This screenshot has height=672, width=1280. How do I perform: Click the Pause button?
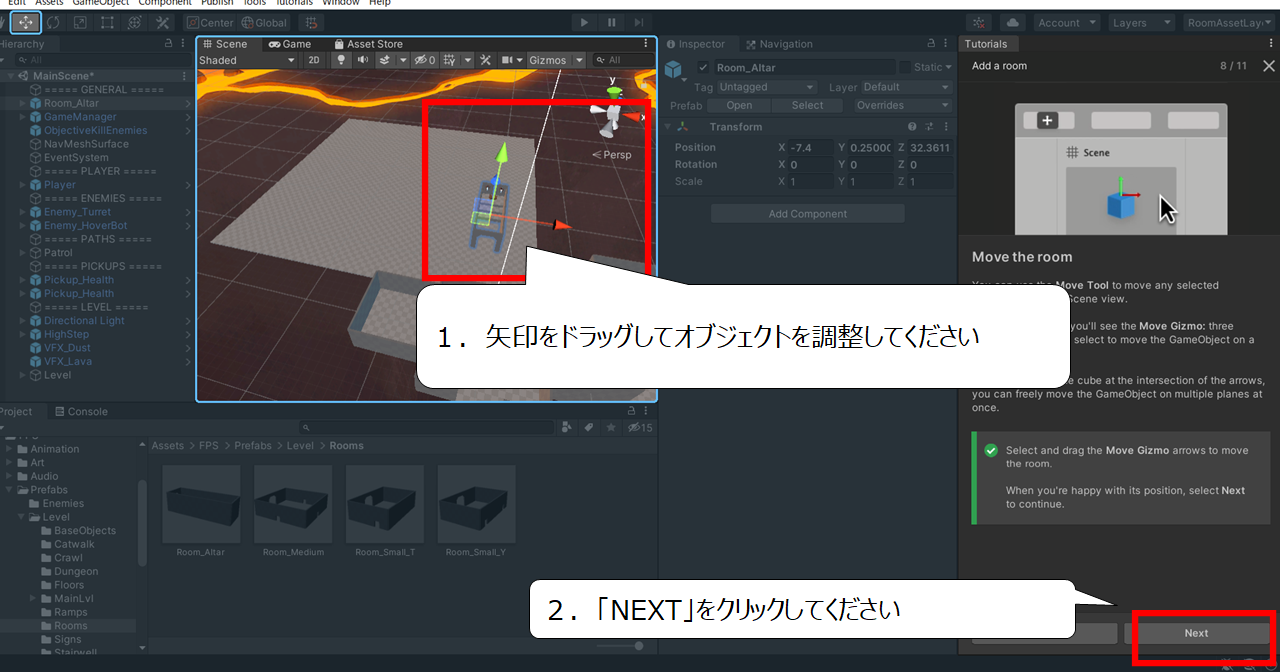[x=612, y=22]
